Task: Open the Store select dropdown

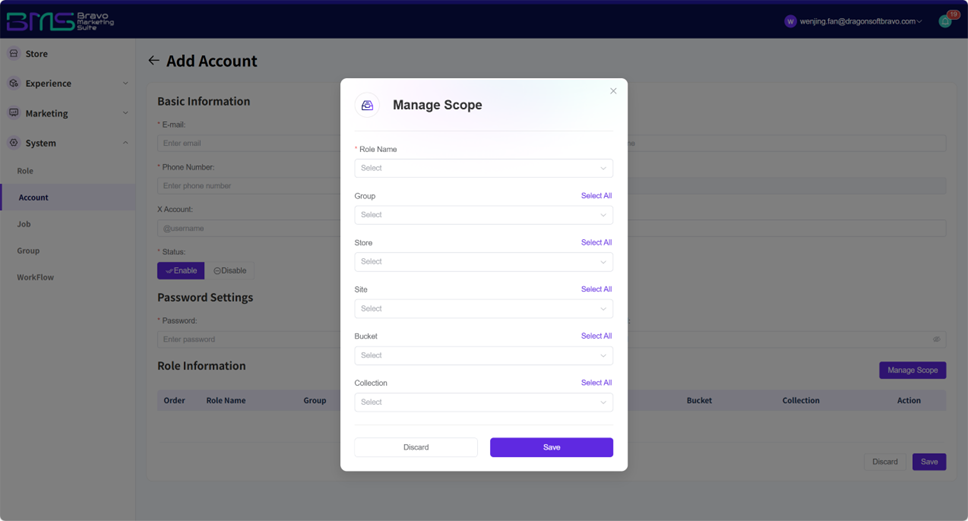Action: click(483, 262)
